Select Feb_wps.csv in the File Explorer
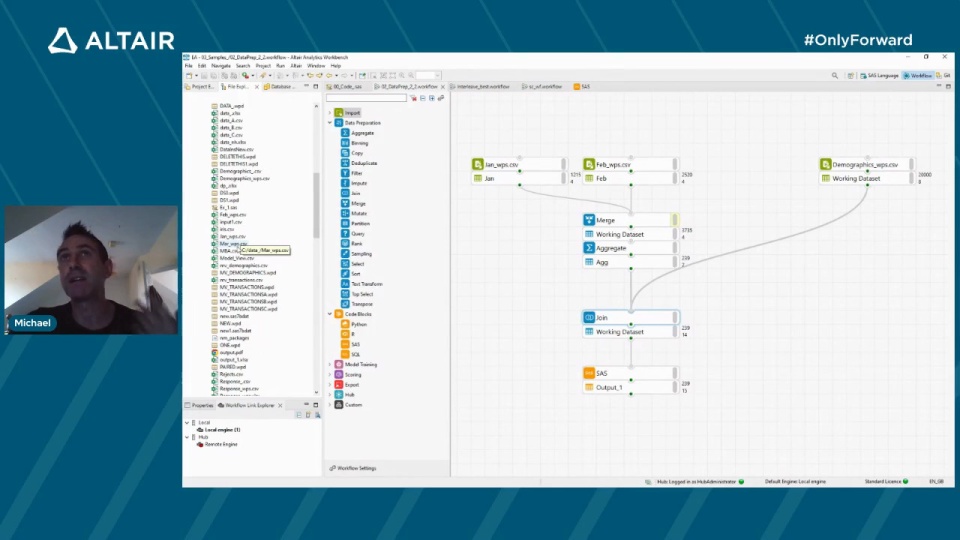 tap(229, 215)
